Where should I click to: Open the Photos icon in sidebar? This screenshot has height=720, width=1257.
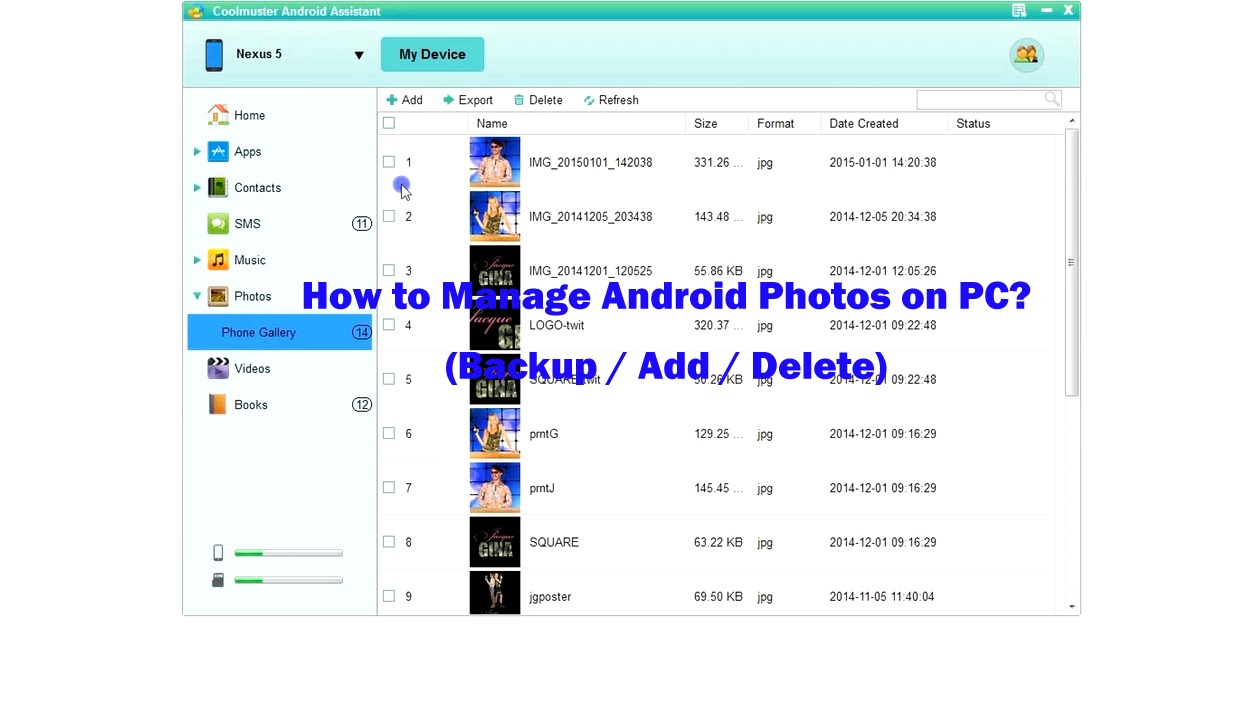click(218, 296)
